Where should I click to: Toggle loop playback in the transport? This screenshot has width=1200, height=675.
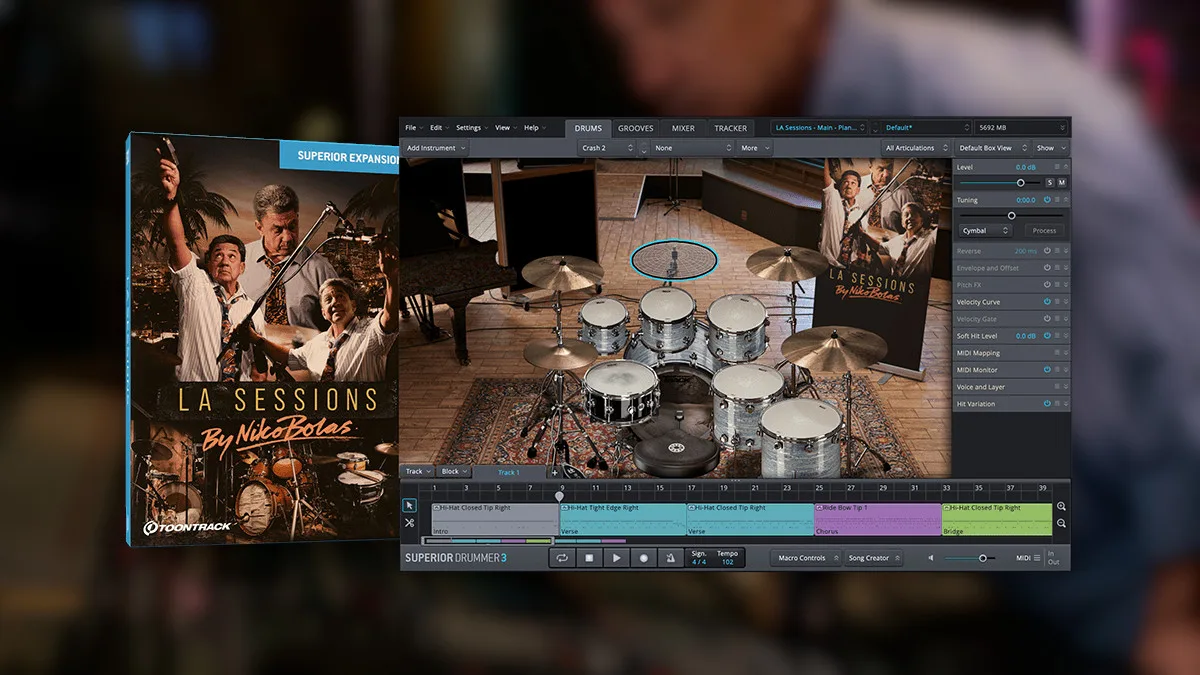pos(563,558)
